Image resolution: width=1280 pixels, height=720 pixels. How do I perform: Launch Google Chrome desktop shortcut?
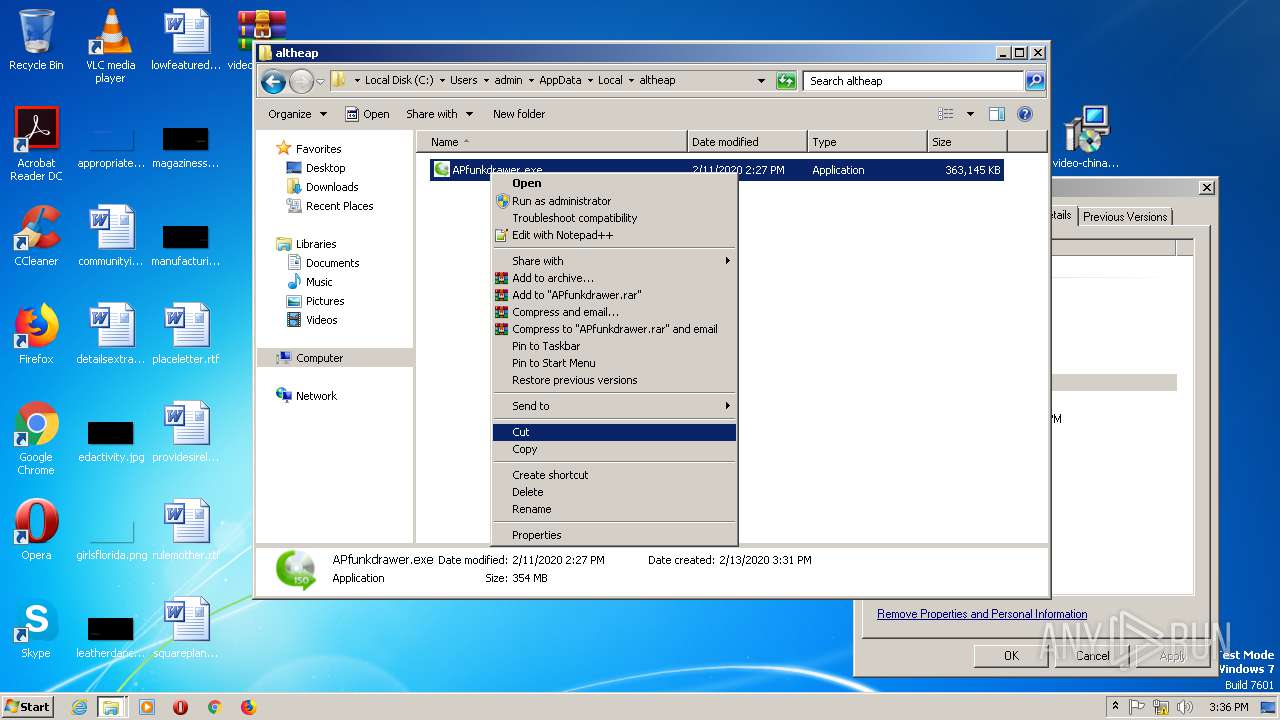(36, 438)
